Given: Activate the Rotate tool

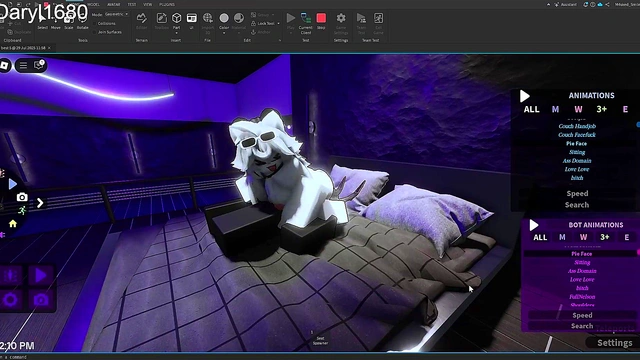Looking at the screenshot, I should pyautogui.click(x=82, y=22).
